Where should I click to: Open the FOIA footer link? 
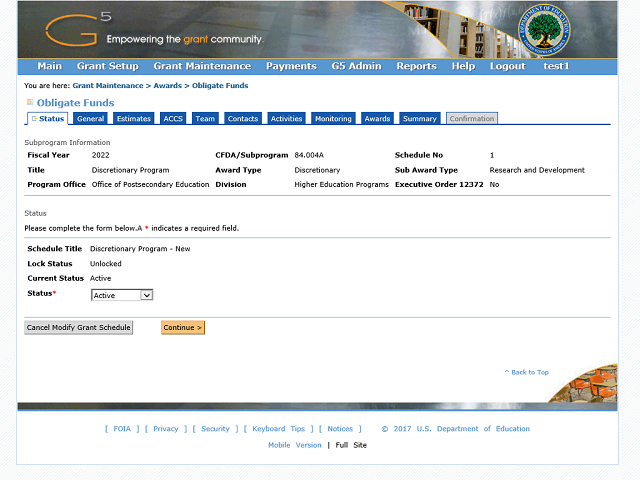pyautogui.click(x=122, y=429)
